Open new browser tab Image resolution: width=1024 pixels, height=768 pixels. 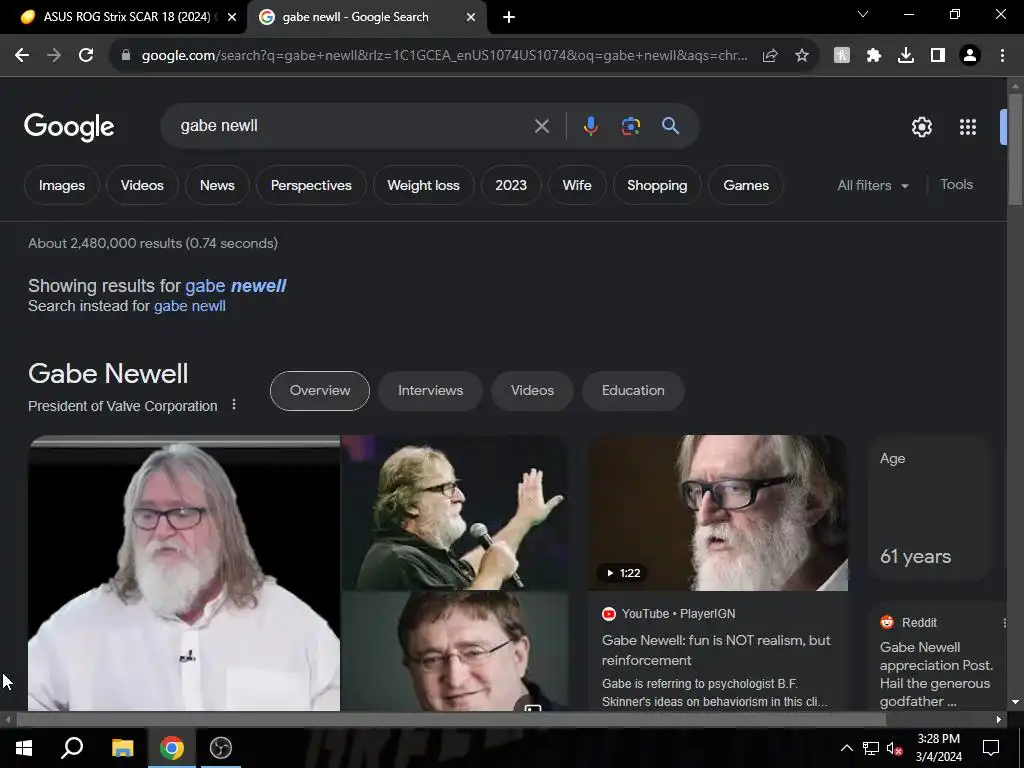509,17
